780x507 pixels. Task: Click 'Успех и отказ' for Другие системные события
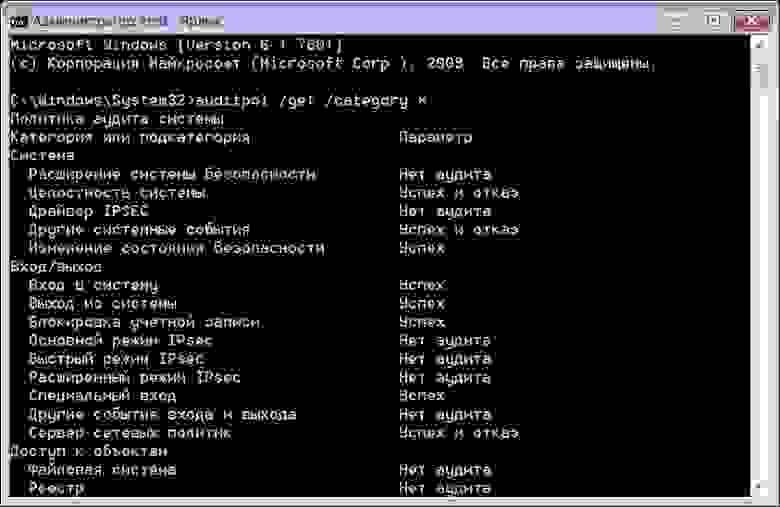(x=459, y=230)
